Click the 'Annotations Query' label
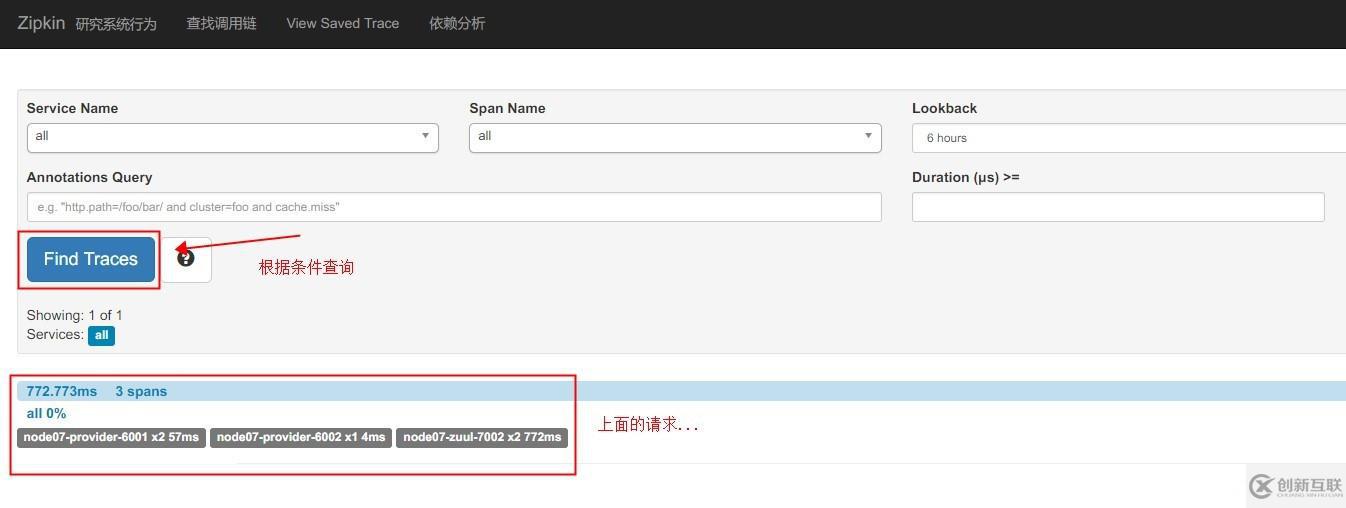Image resolution: width=1346 pixels, height=508 pixels. [x=89, y=177]
